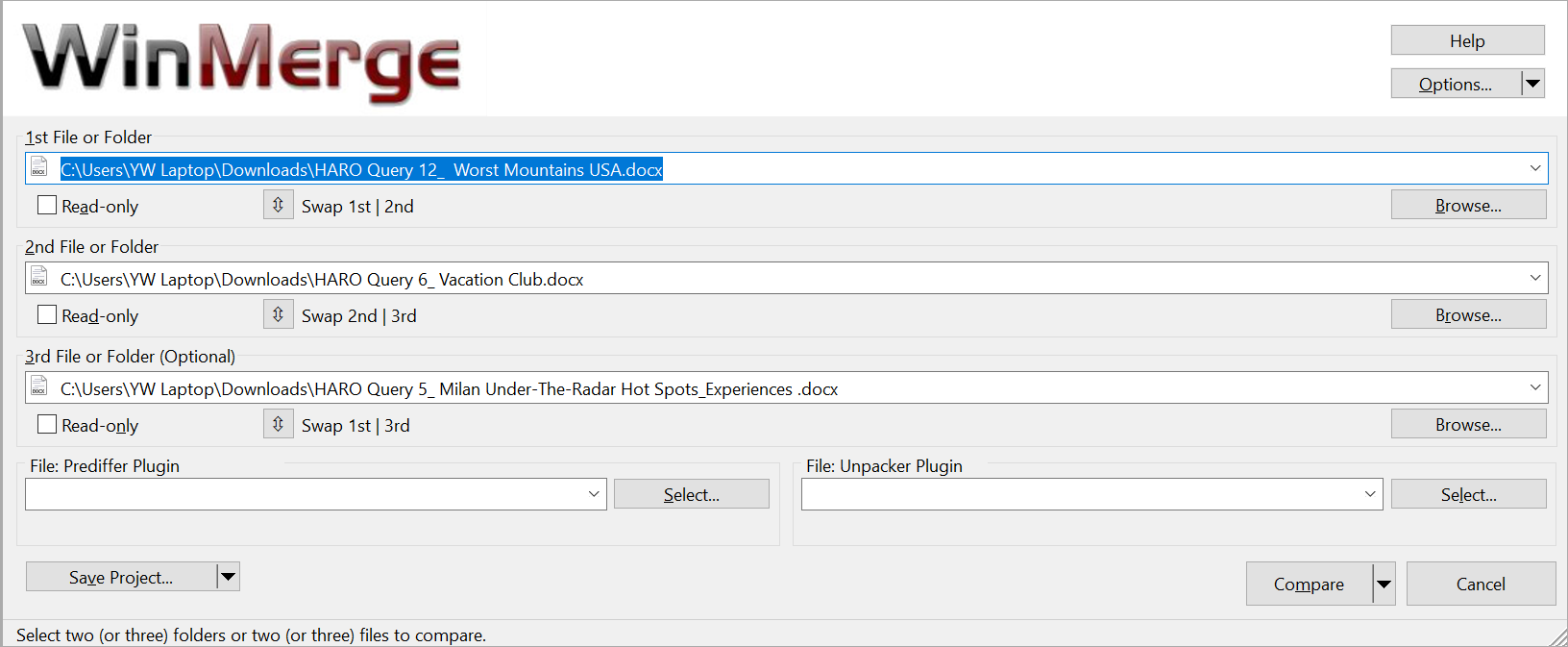Open the Help button
Screen dimensions: 1568x647
1467,40
